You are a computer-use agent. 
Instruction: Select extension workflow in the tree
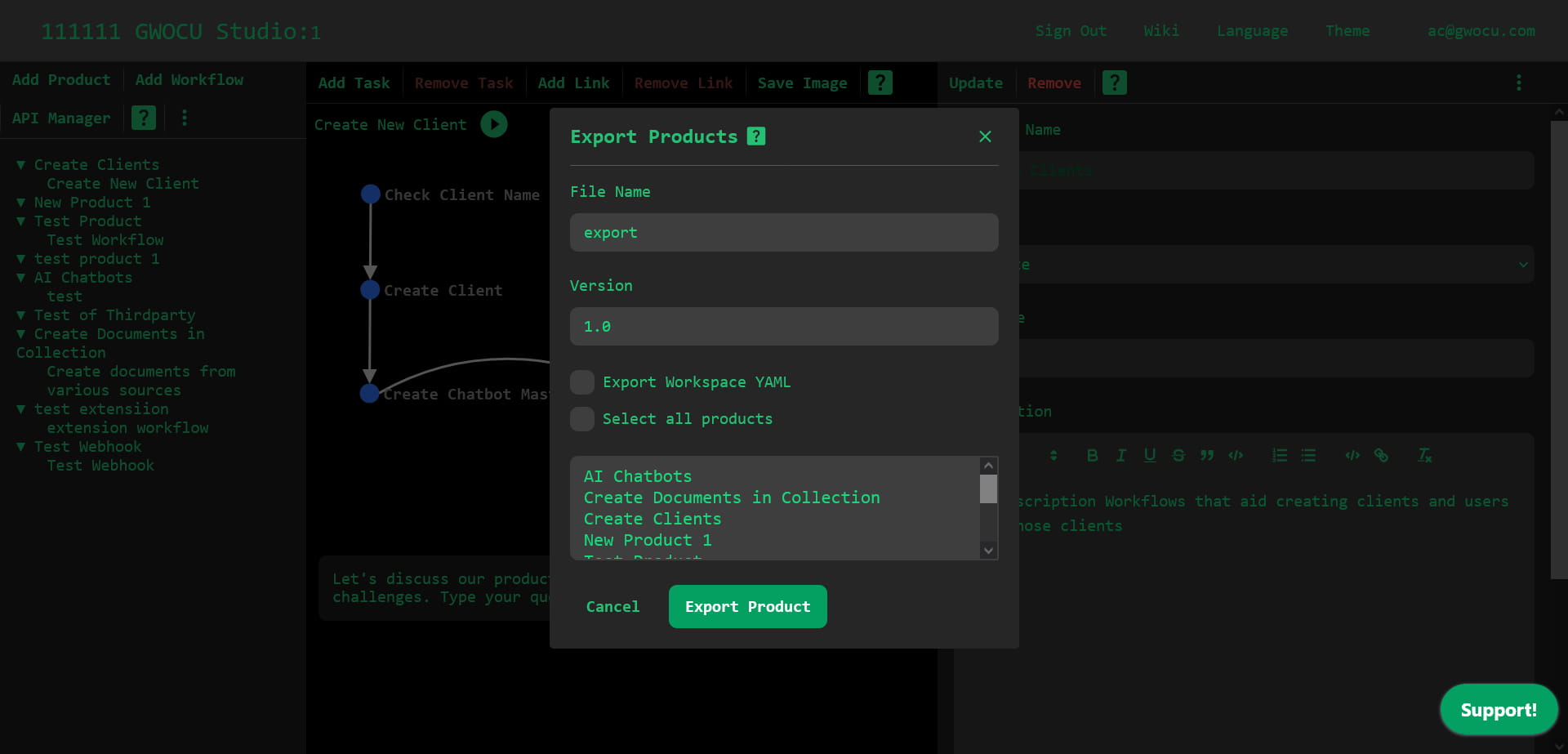[x=127, y=428]
